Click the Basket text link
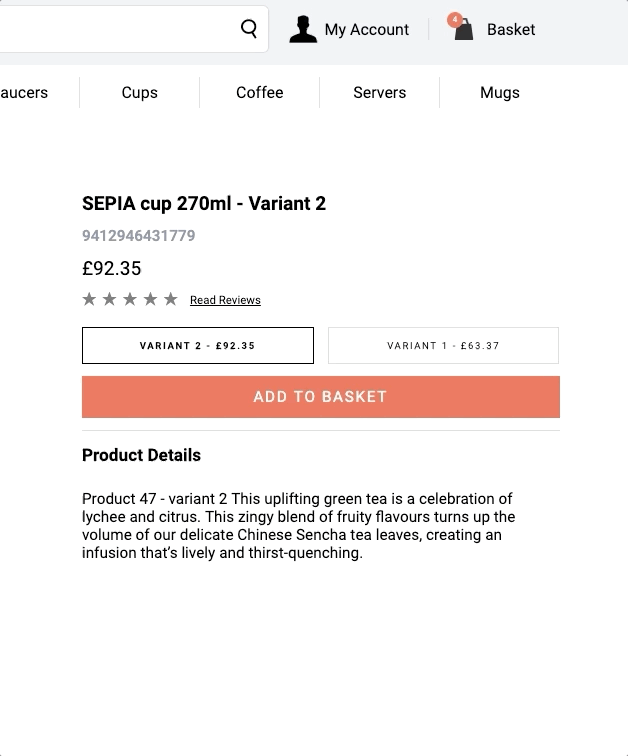Image resolution: width=628 pixels, height=756 pixels. (x=510, y=30)
